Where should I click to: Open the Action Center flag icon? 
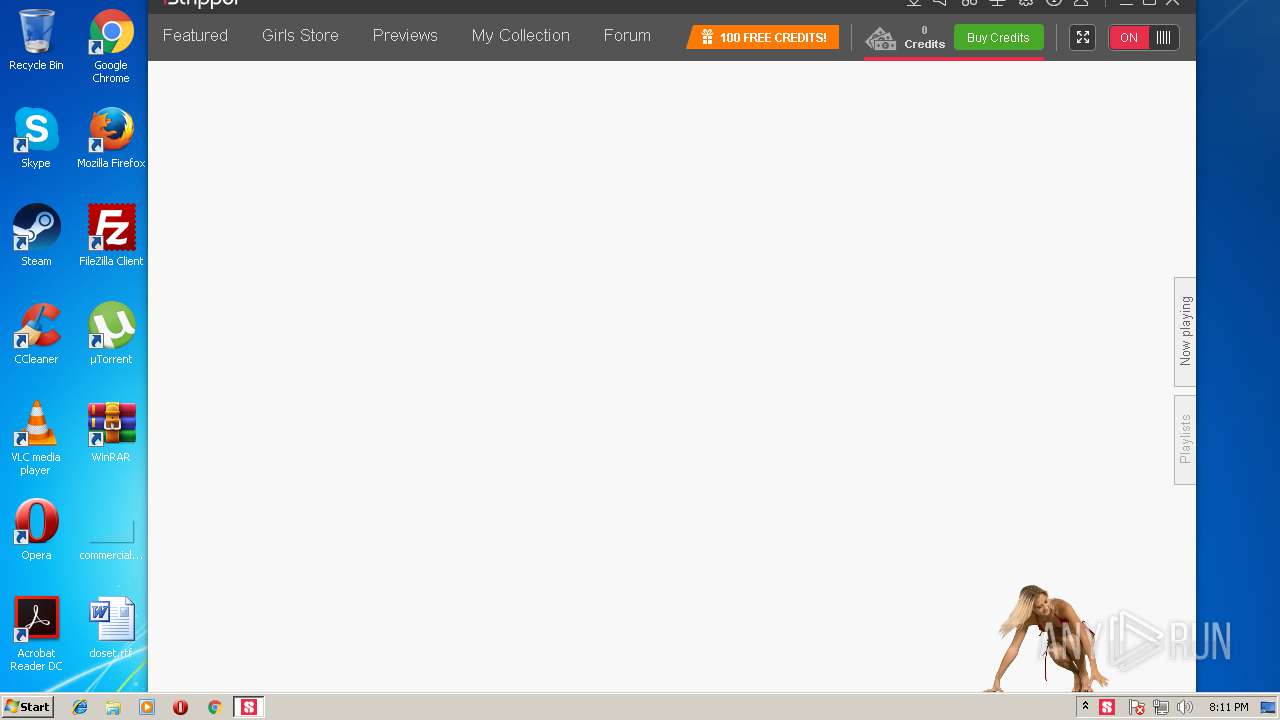[1137, 707]
